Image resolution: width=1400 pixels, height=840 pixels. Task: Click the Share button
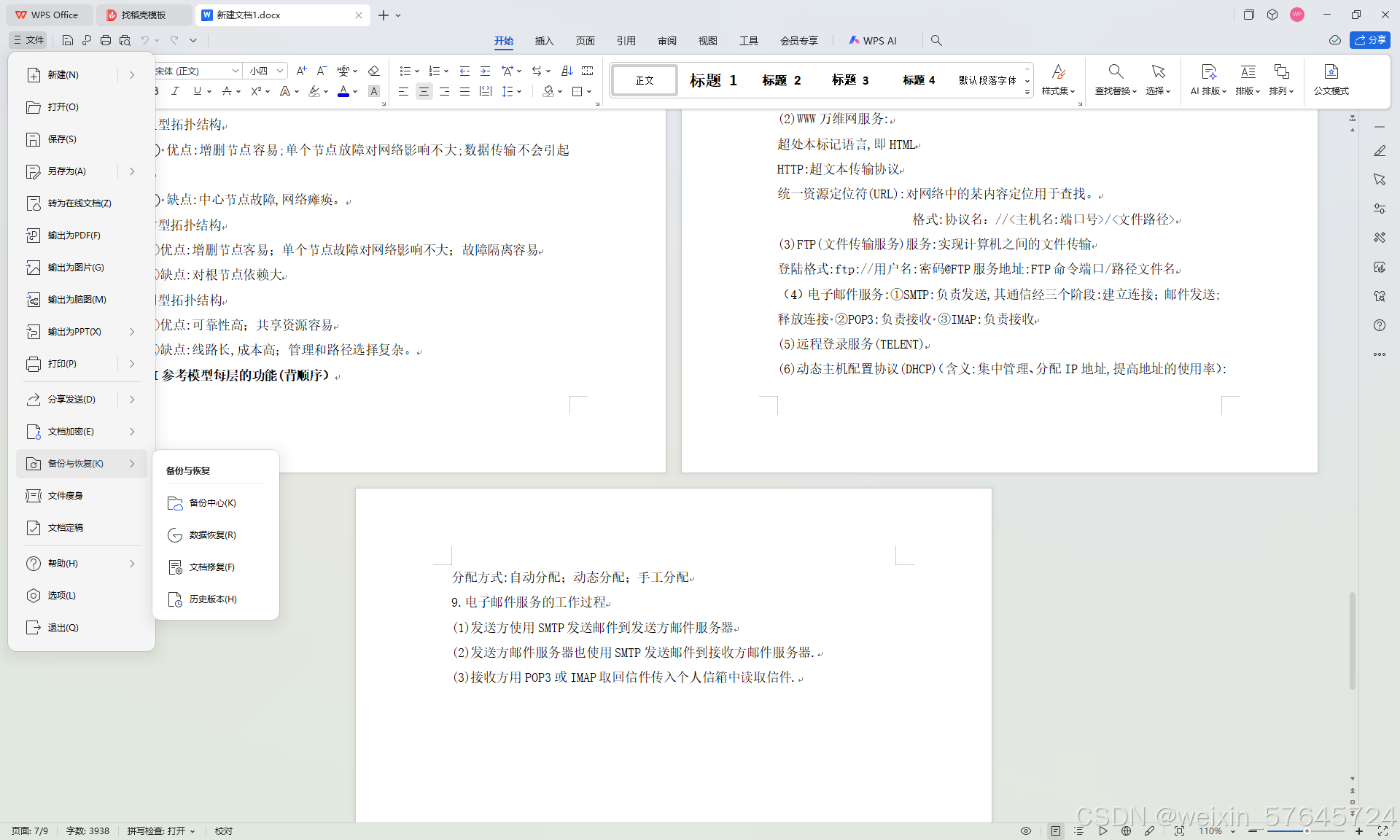(x=1370, y=40)
